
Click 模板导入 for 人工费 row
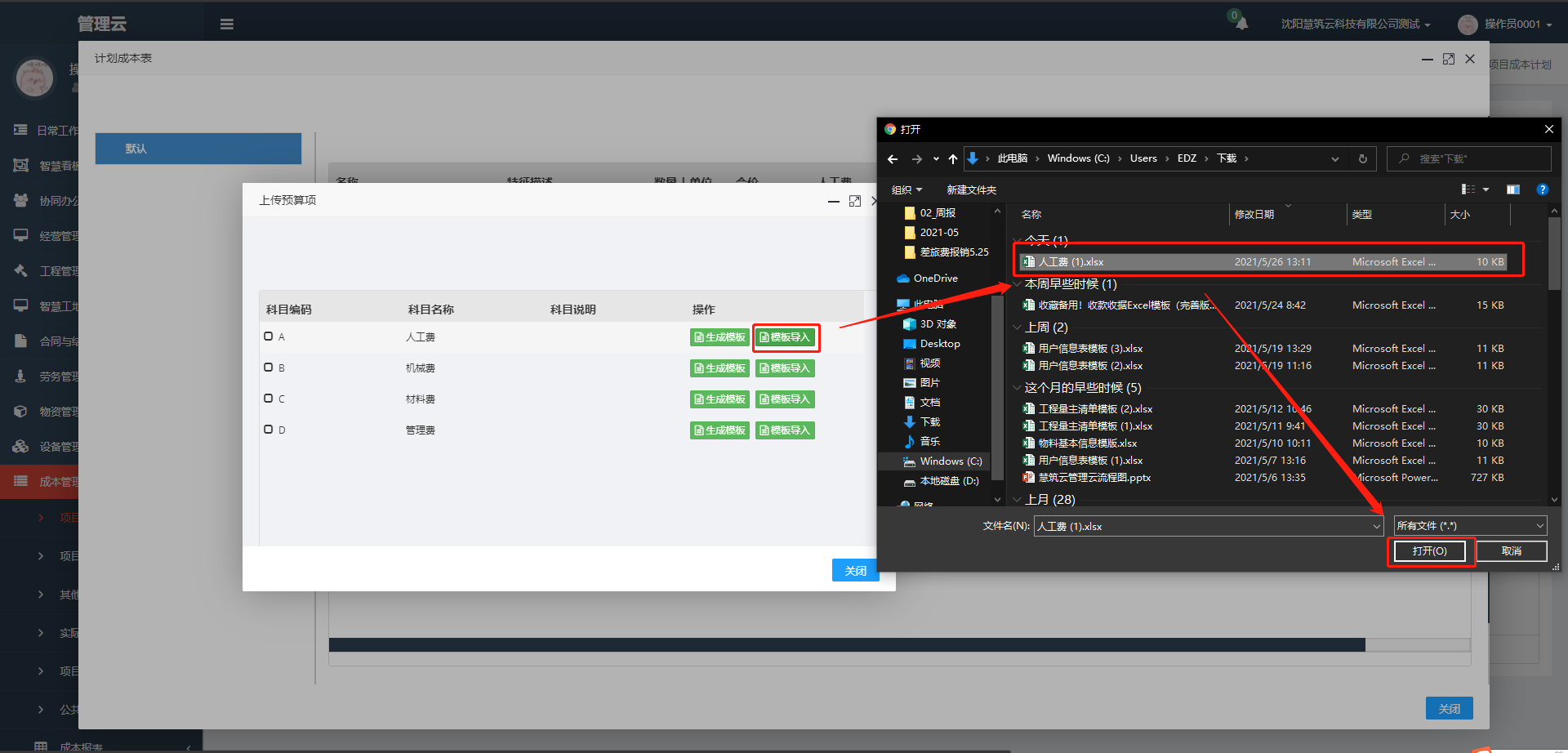[785, 337]
